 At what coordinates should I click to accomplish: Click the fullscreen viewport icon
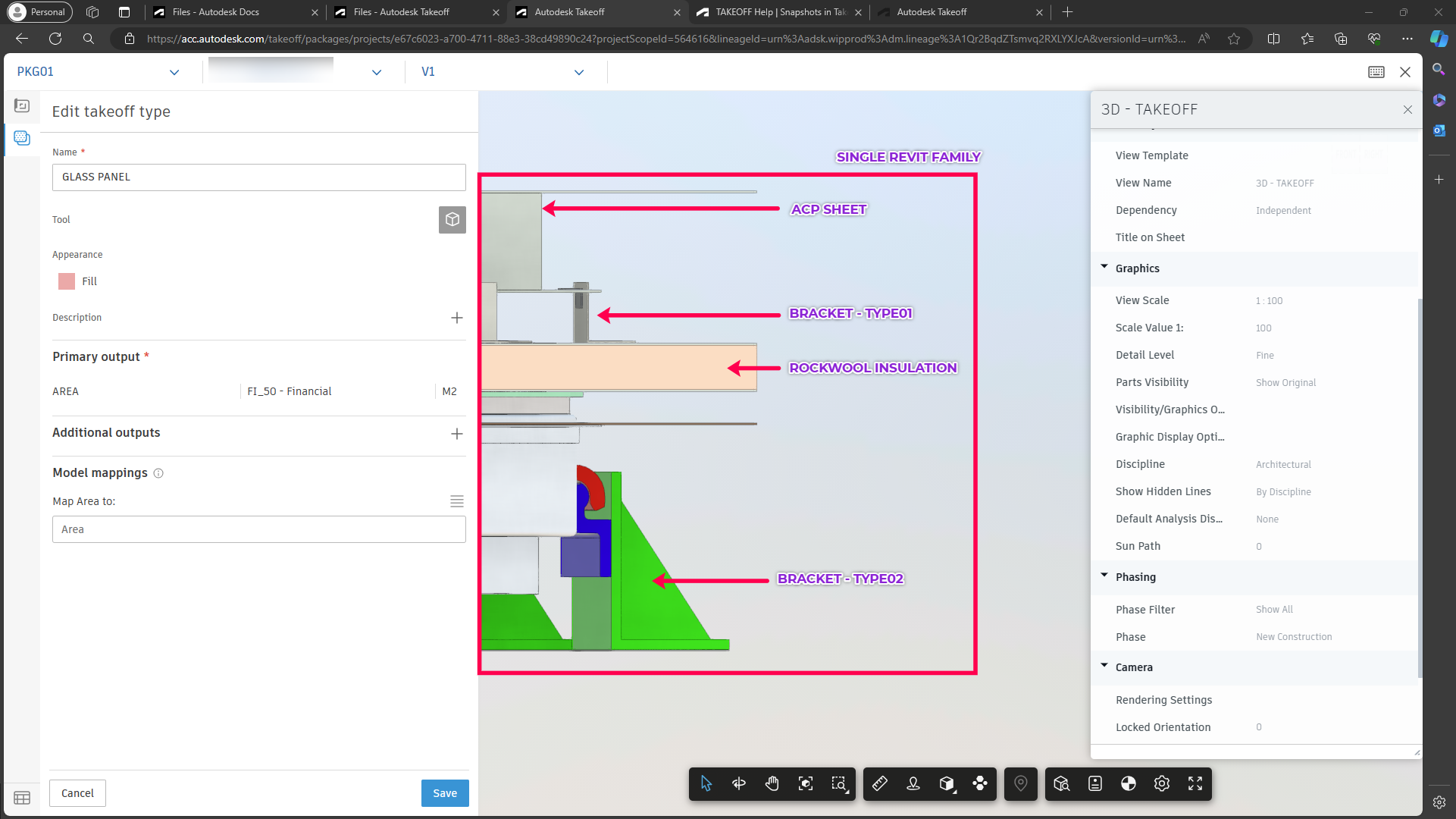[1195, 784]
